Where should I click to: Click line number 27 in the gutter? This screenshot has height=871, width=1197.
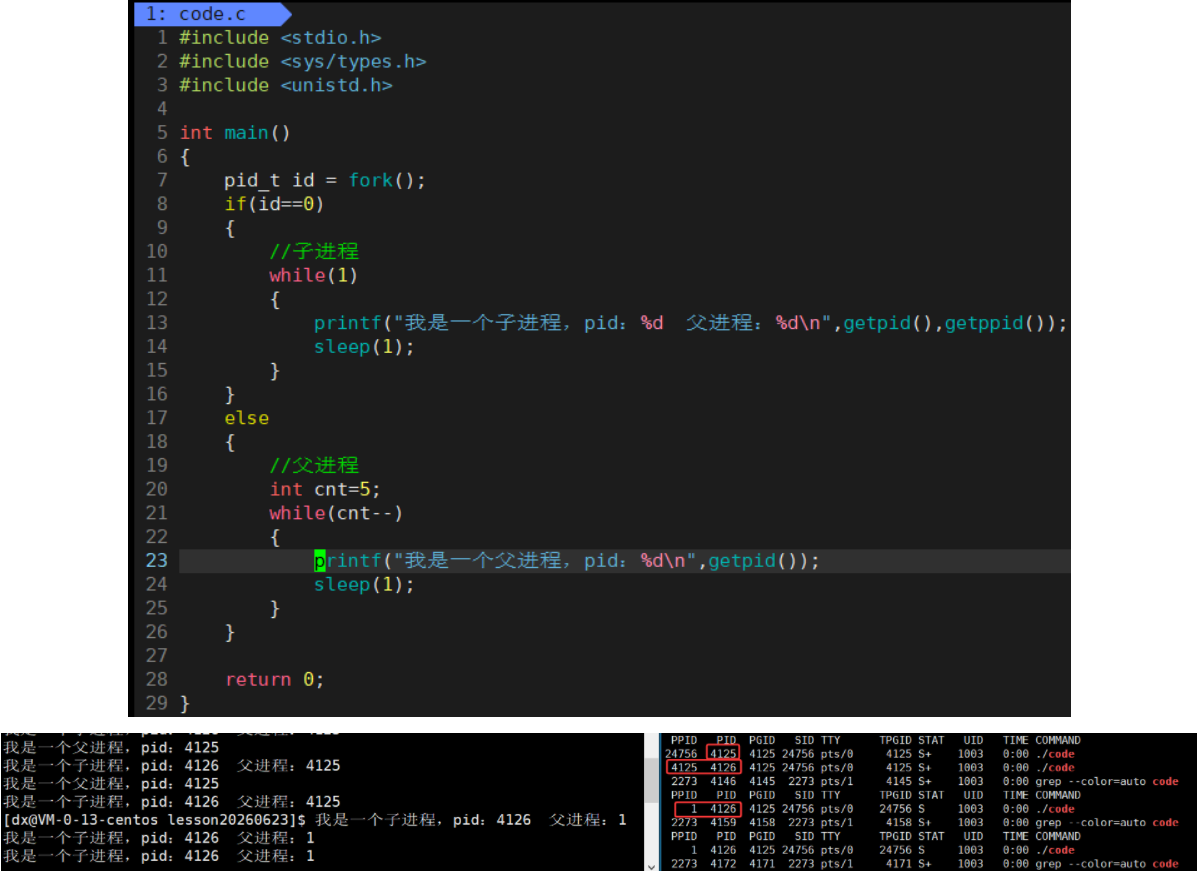tap(156, 656)
